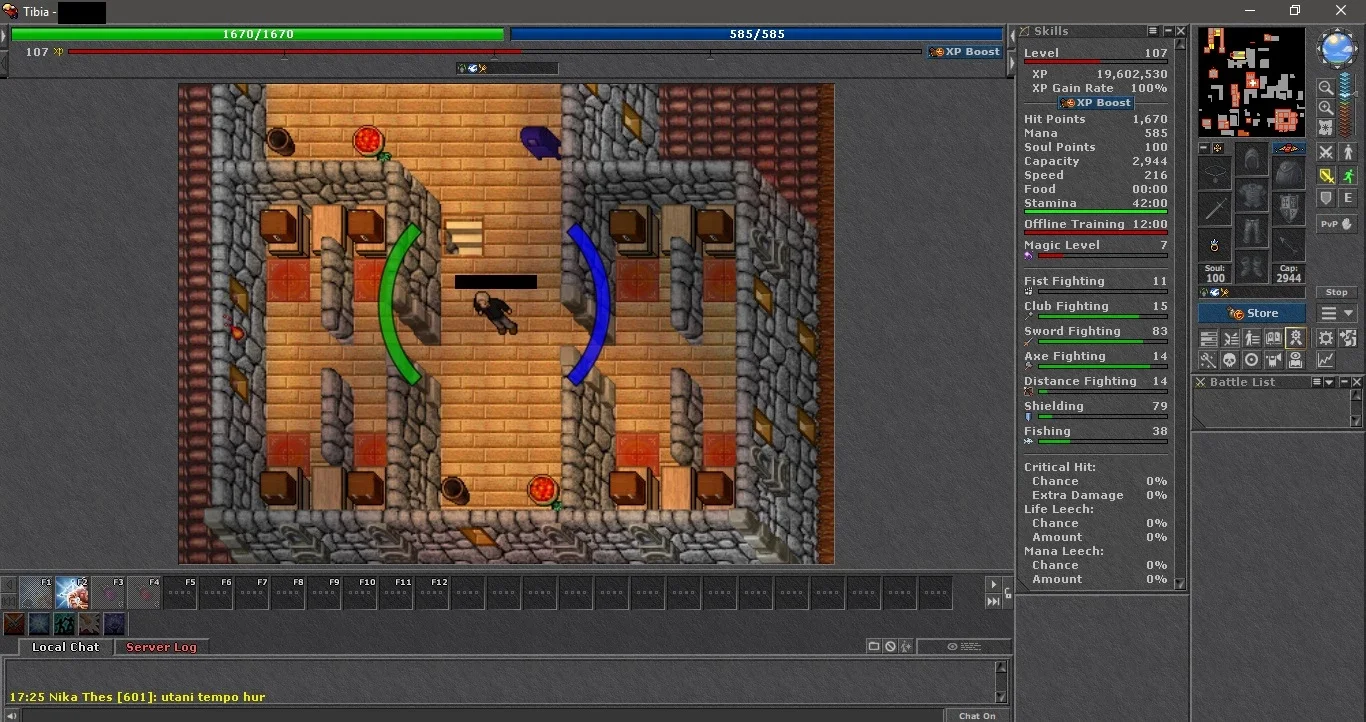
Task: Collapse the Skills panel
Action: coord(1167,31)
